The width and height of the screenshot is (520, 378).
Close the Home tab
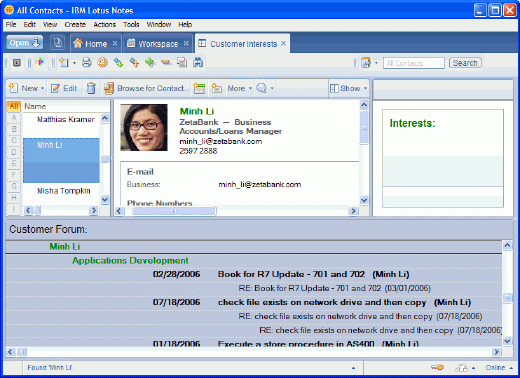click(115, 43)
